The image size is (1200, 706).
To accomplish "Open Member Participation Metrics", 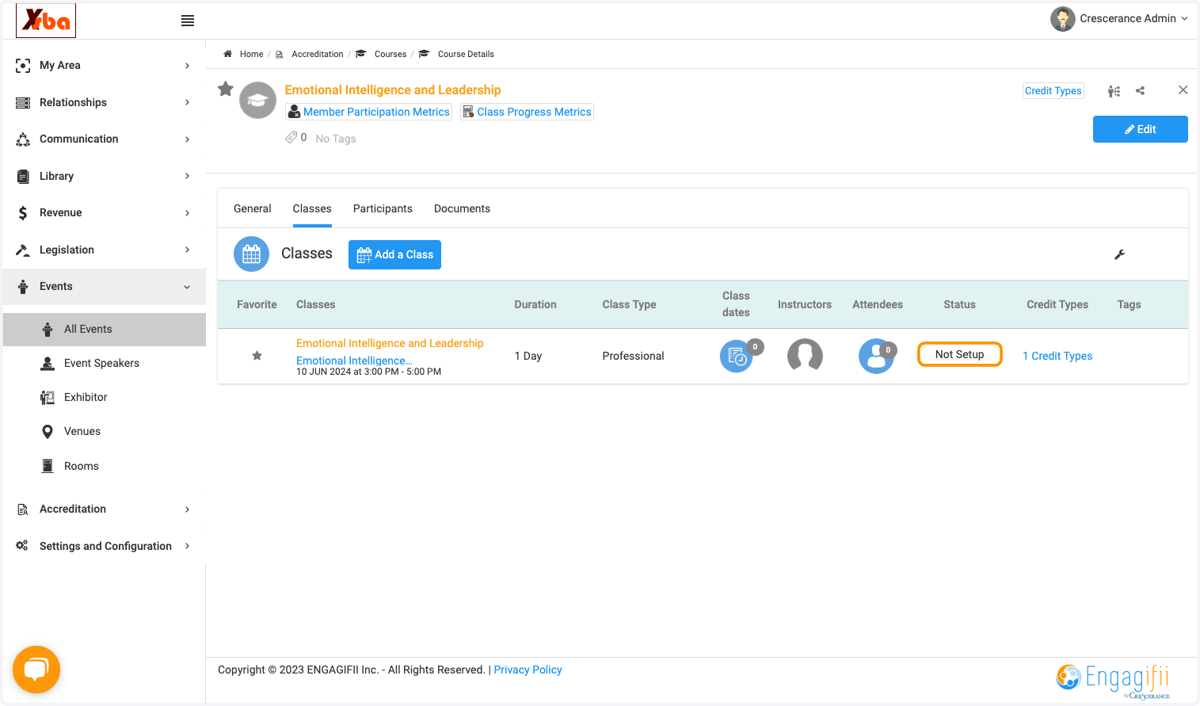I will coord(368,112).
